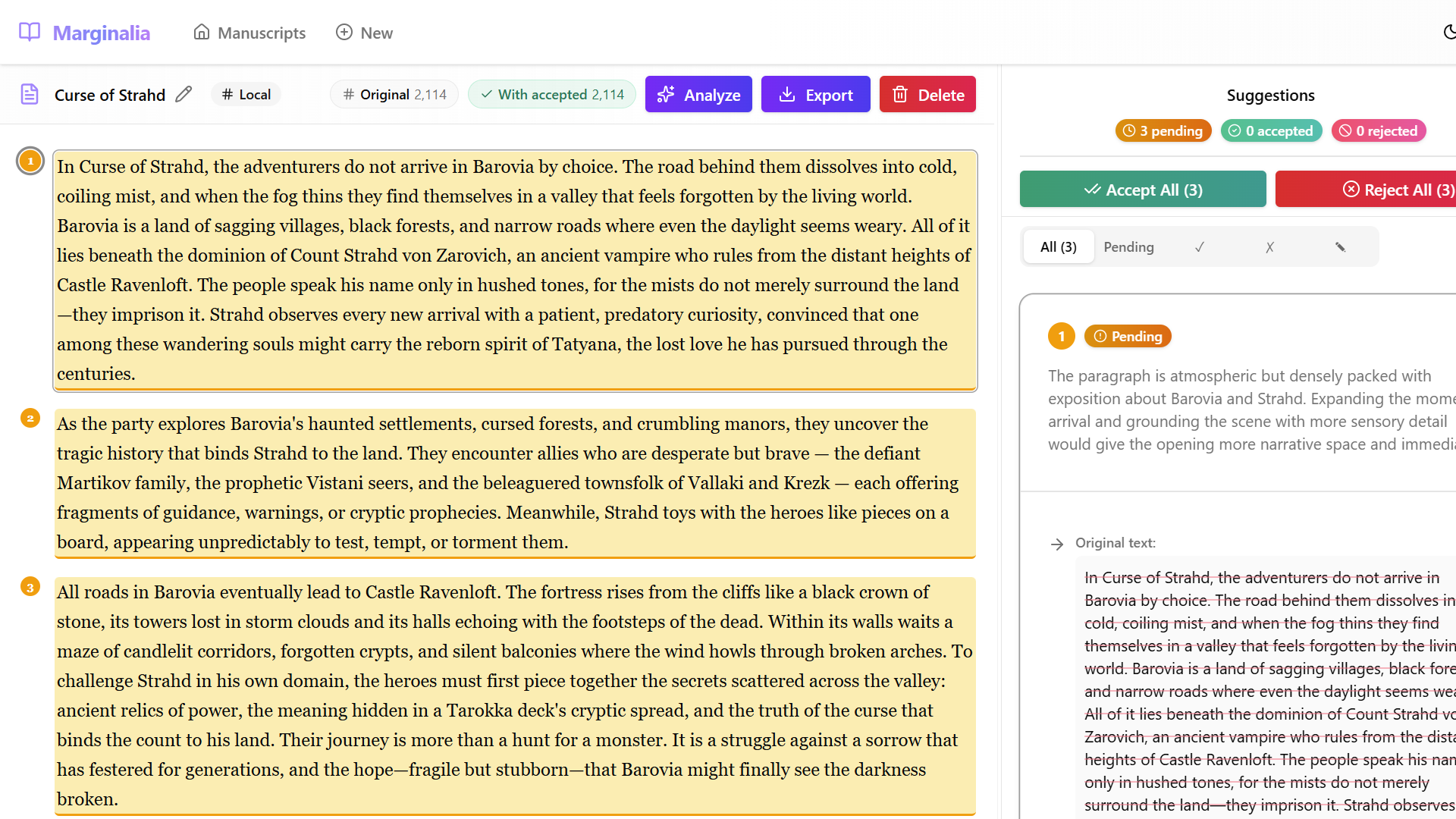Screen dimensions: 1456x819
Task: Click the 3 pending badge
Action: point(1163,130)
